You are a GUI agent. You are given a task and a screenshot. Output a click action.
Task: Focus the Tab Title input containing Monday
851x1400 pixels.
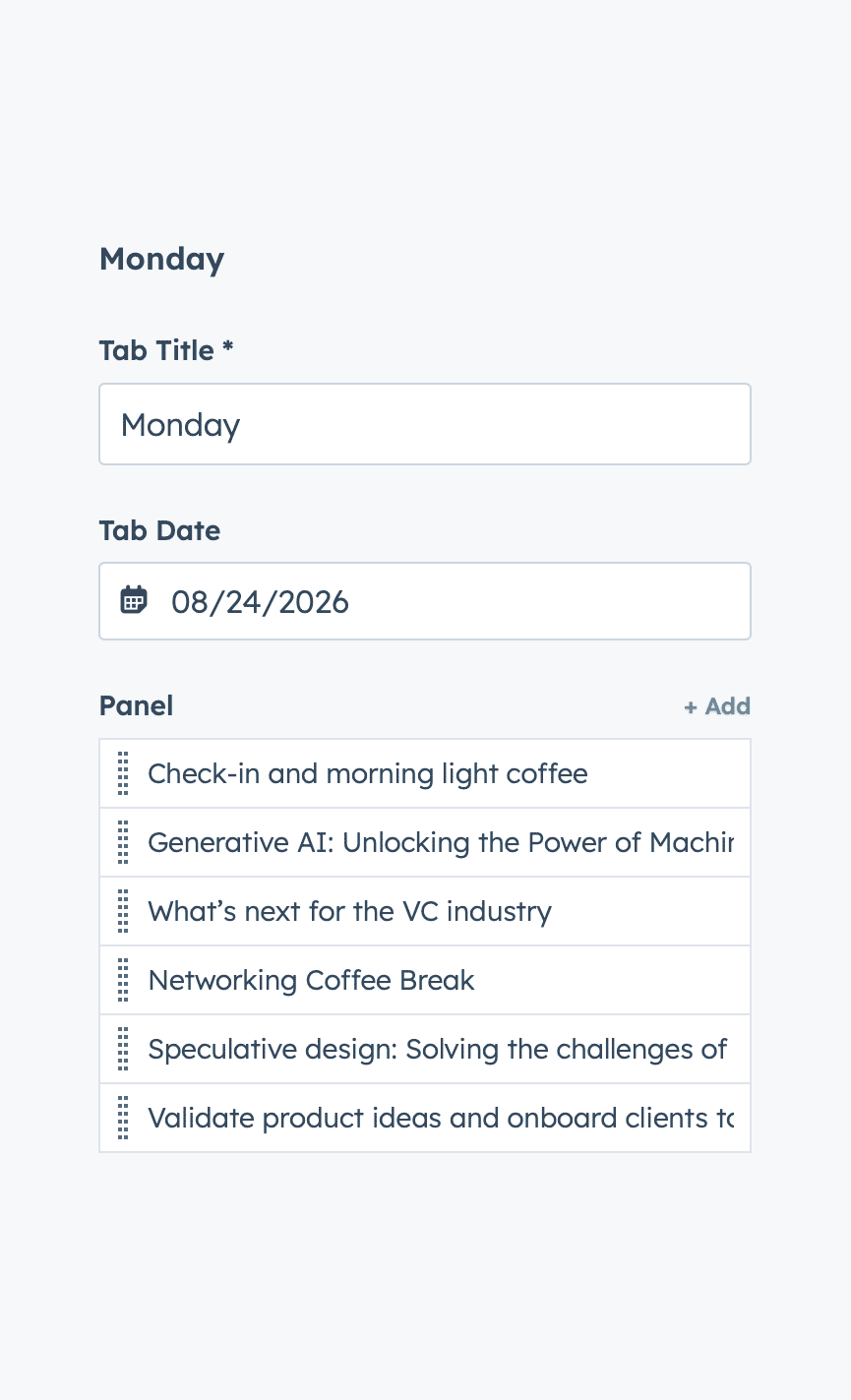coord(424,424)
